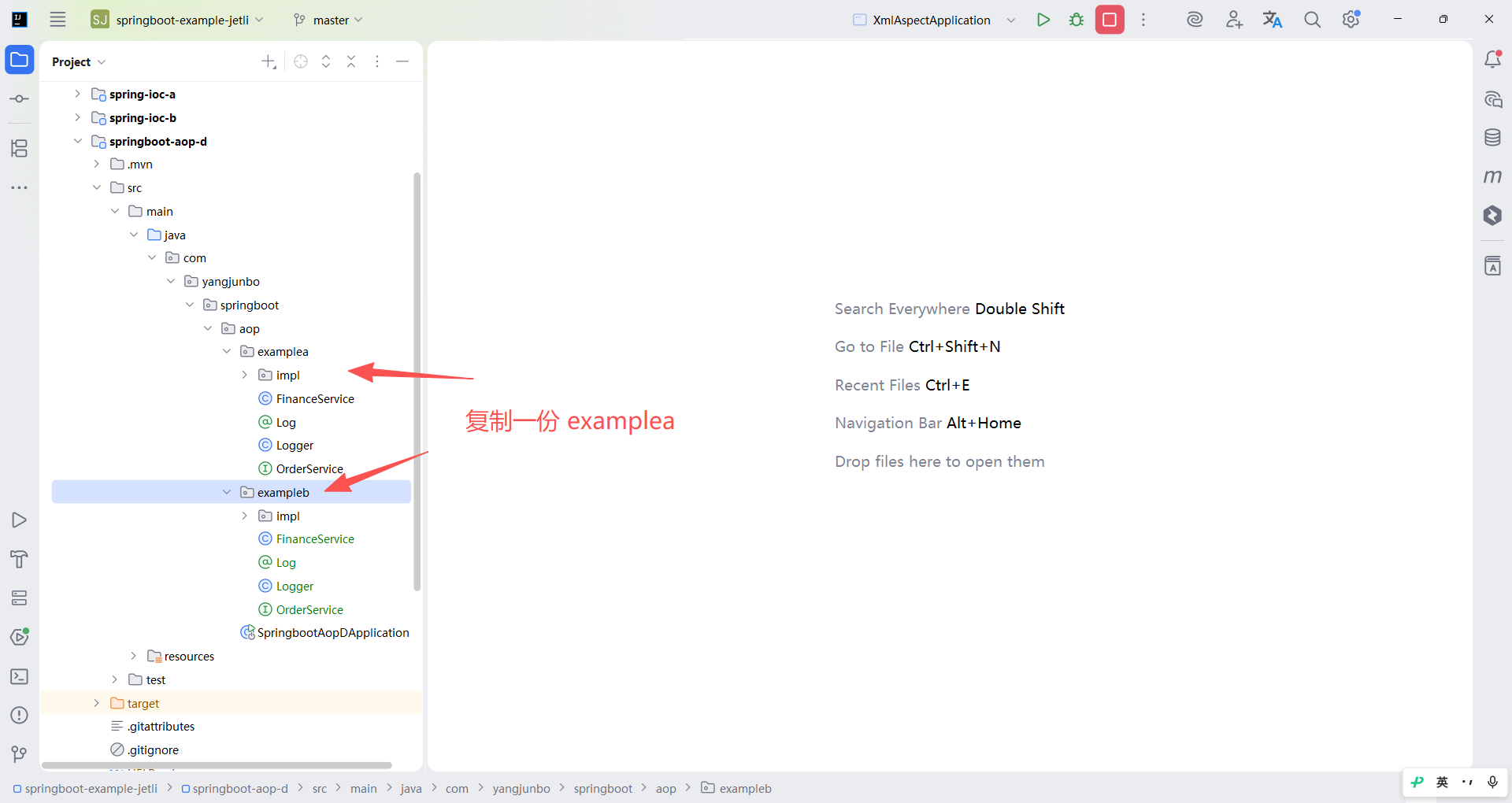This screenshot has height=803, width=1512.
Task: Open the springboot-example-jetli project dropdown
Action: pos(177,20)
